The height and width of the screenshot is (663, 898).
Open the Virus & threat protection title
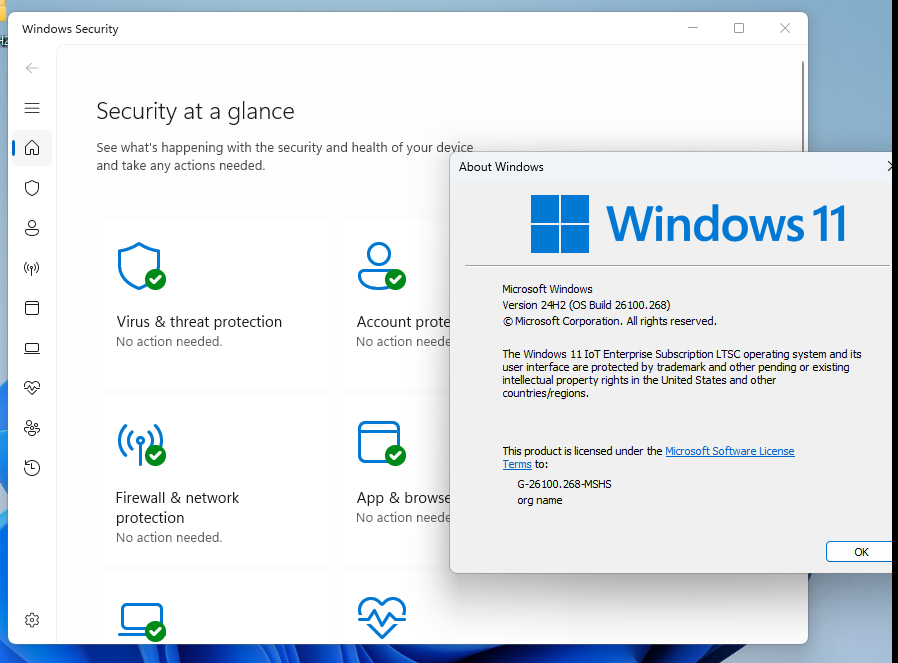199,322
